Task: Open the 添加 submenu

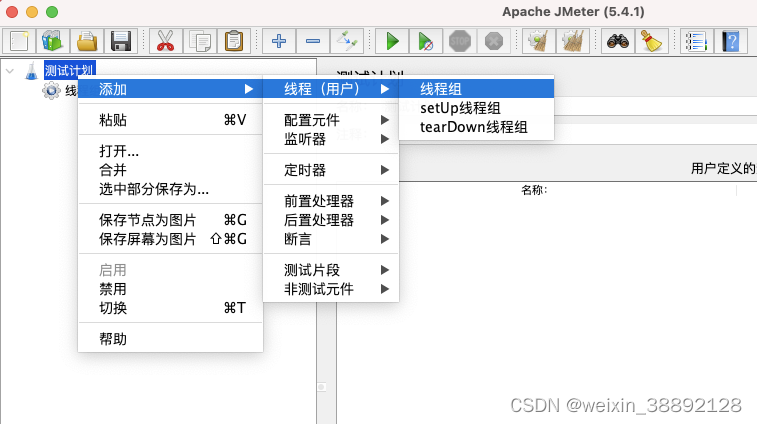Action: click(x=170, y=89)
